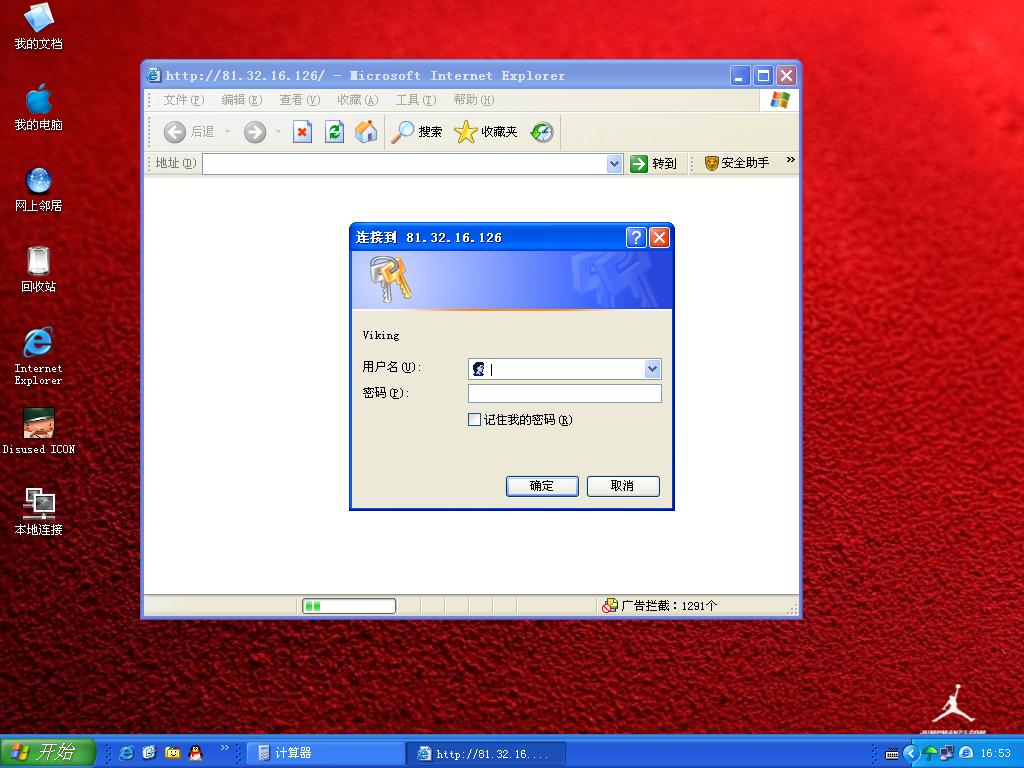Open Forward button history dropdown arrow
This screenshot has width=1024, height=768.
278,132
